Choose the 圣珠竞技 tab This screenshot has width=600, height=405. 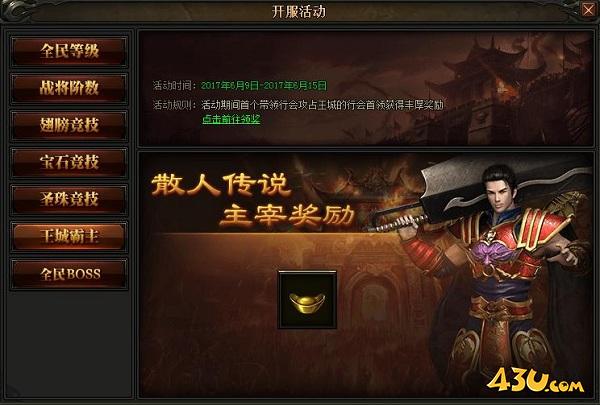[x=69, y=199]
